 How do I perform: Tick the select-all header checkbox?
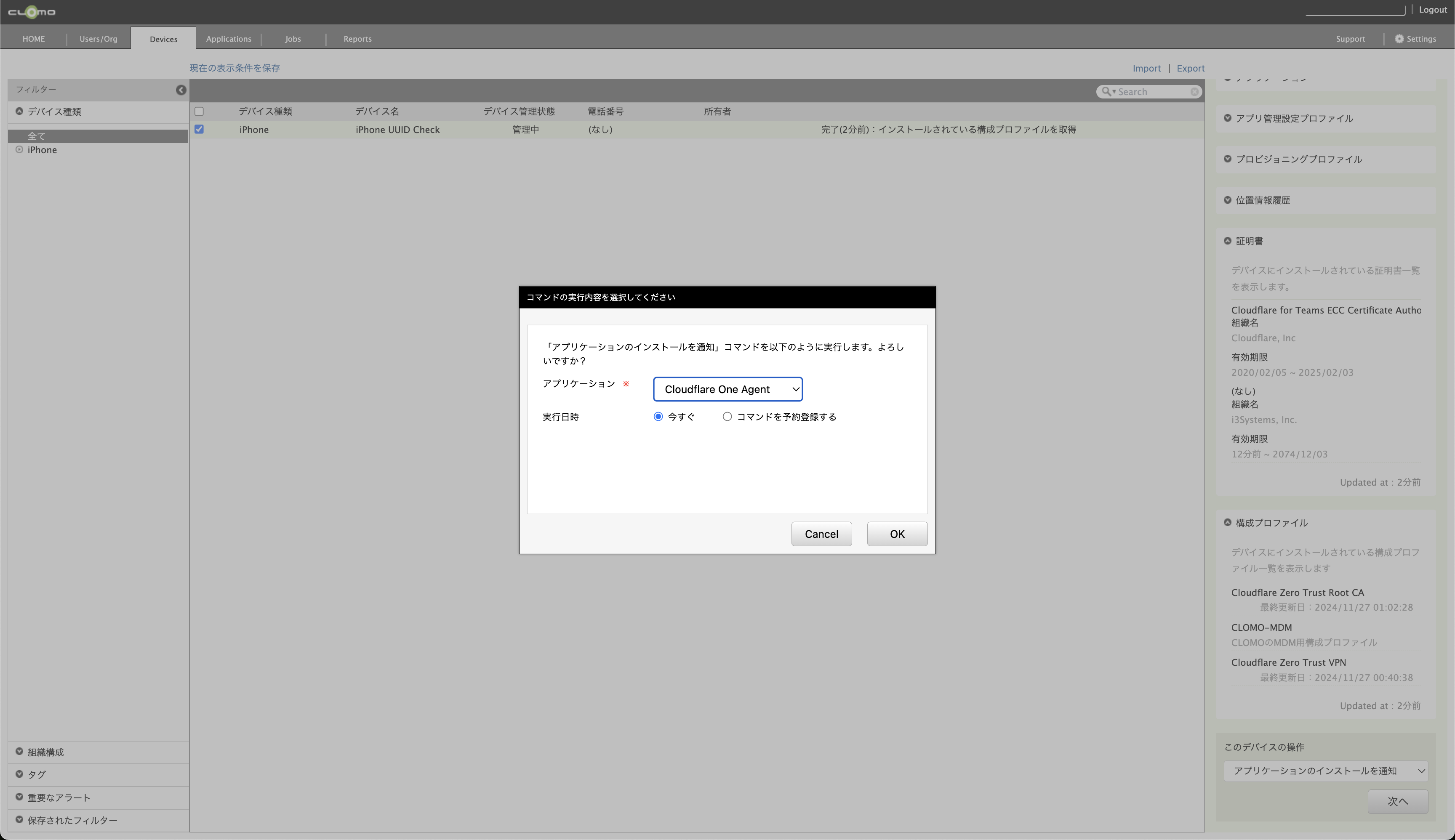coord(199,112)
